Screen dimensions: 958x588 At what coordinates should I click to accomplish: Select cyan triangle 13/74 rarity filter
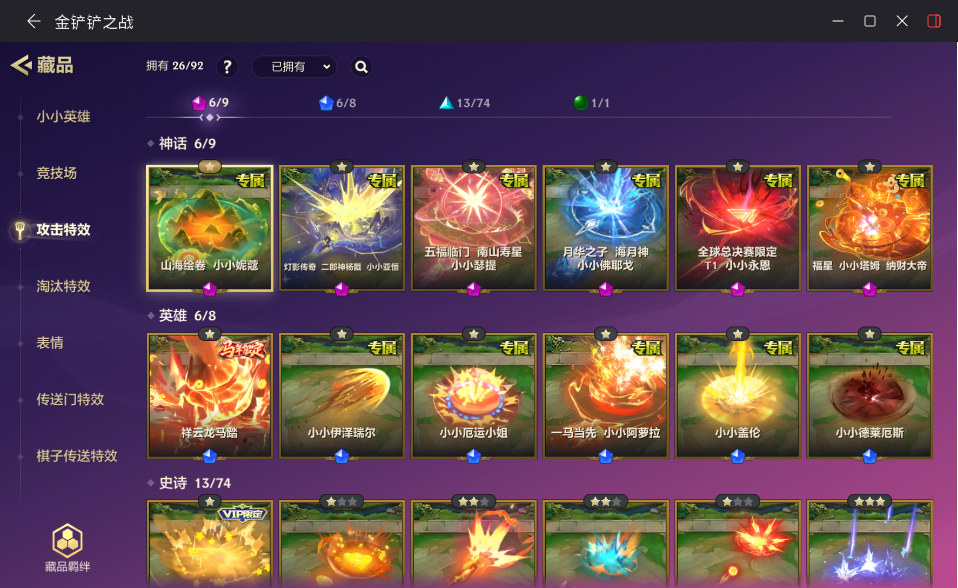click(465, 103)
